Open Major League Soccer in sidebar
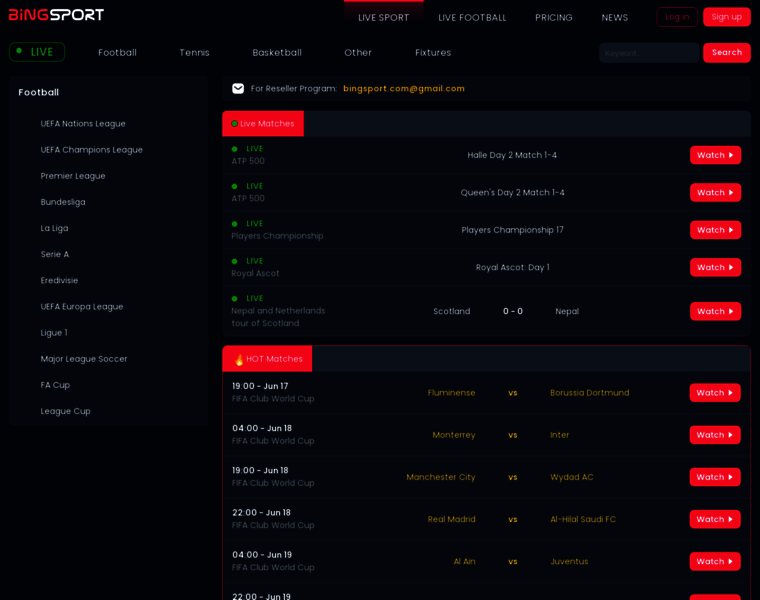 pos(84,359)
